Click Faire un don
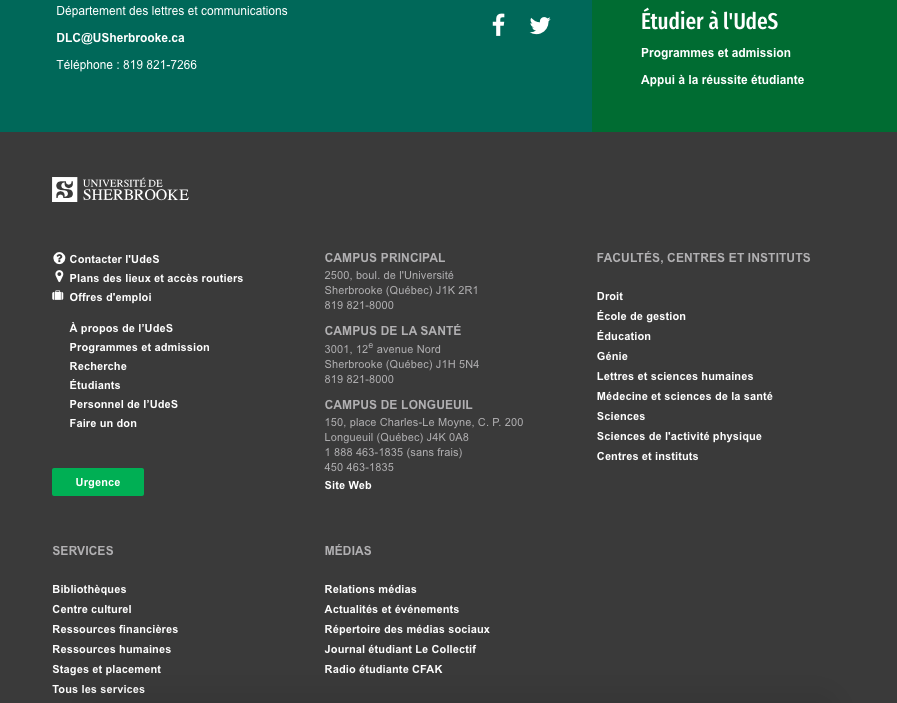897x703 pixels. click(103, 423)
